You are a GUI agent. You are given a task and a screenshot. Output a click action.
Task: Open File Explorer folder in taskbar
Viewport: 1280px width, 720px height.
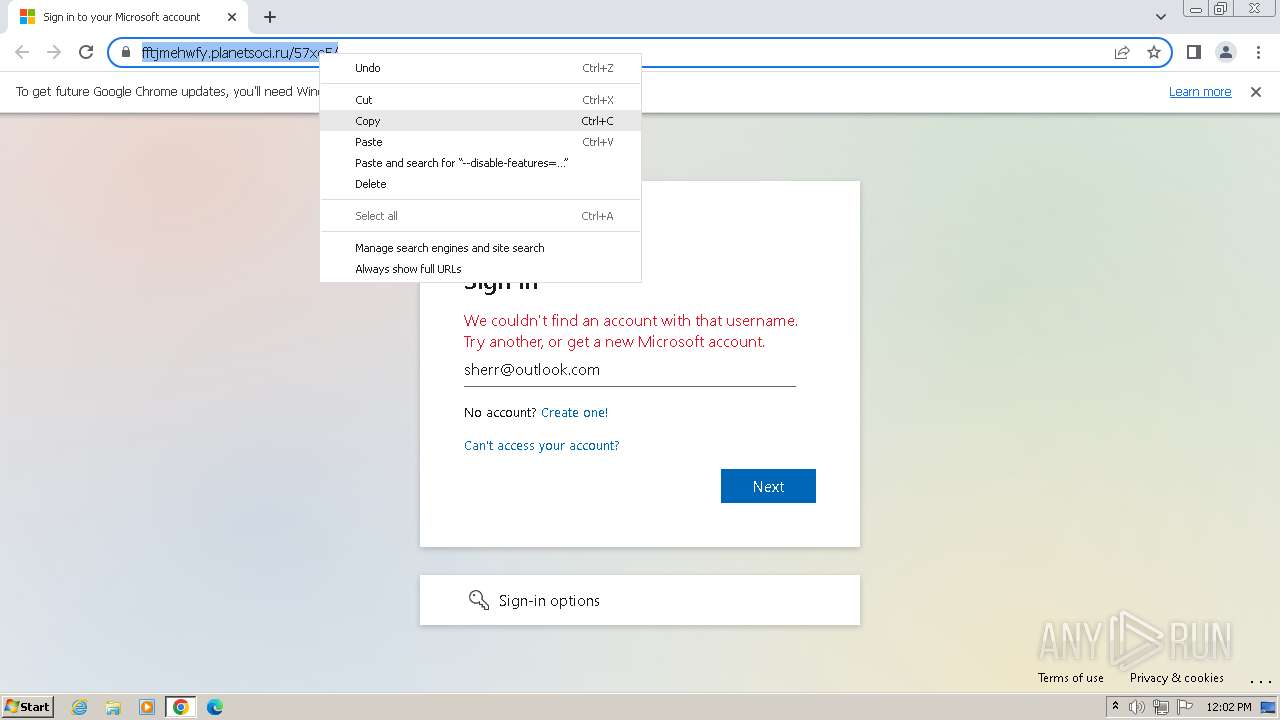point(113,707)
